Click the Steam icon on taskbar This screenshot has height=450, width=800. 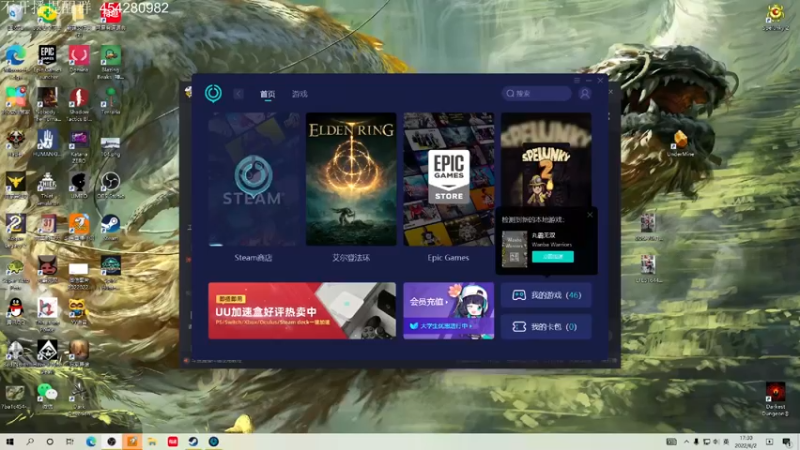(193, 441)
